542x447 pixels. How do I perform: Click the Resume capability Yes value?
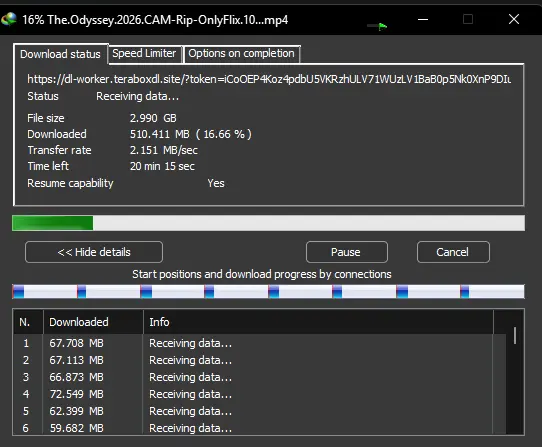216,183
